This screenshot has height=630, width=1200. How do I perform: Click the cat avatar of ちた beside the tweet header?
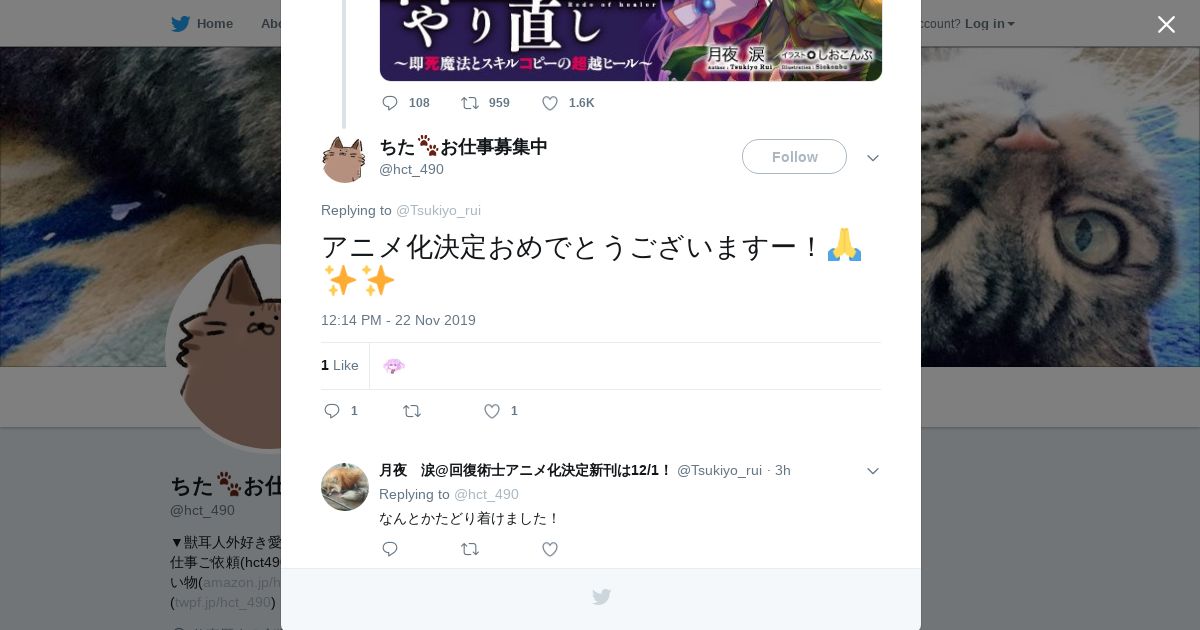(344, 159)
